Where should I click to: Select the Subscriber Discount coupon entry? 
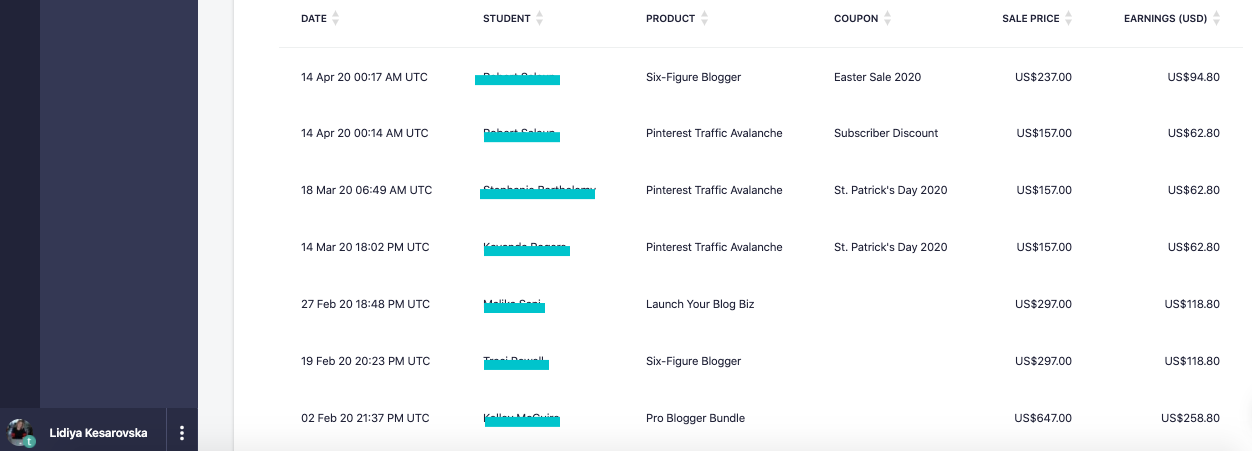point(886,133)
